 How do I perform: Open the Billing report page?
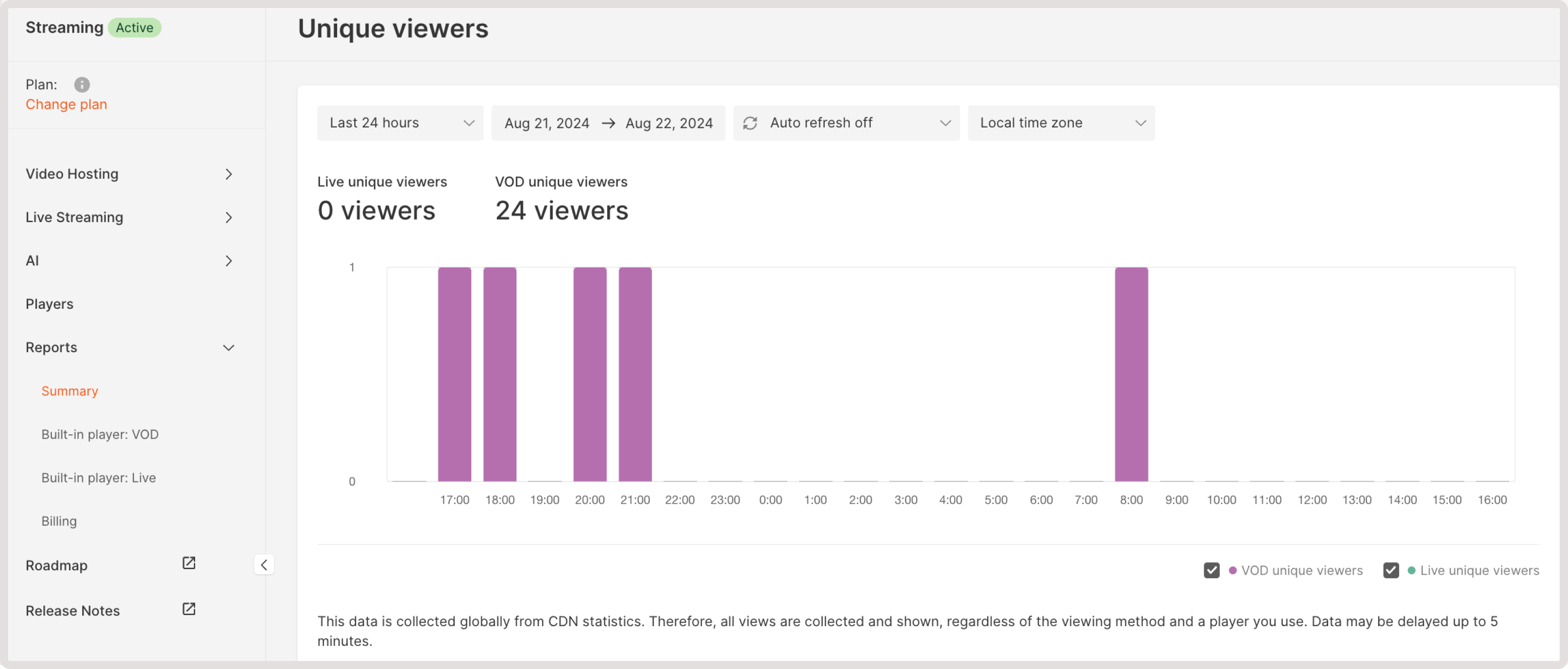pos(59,521)
